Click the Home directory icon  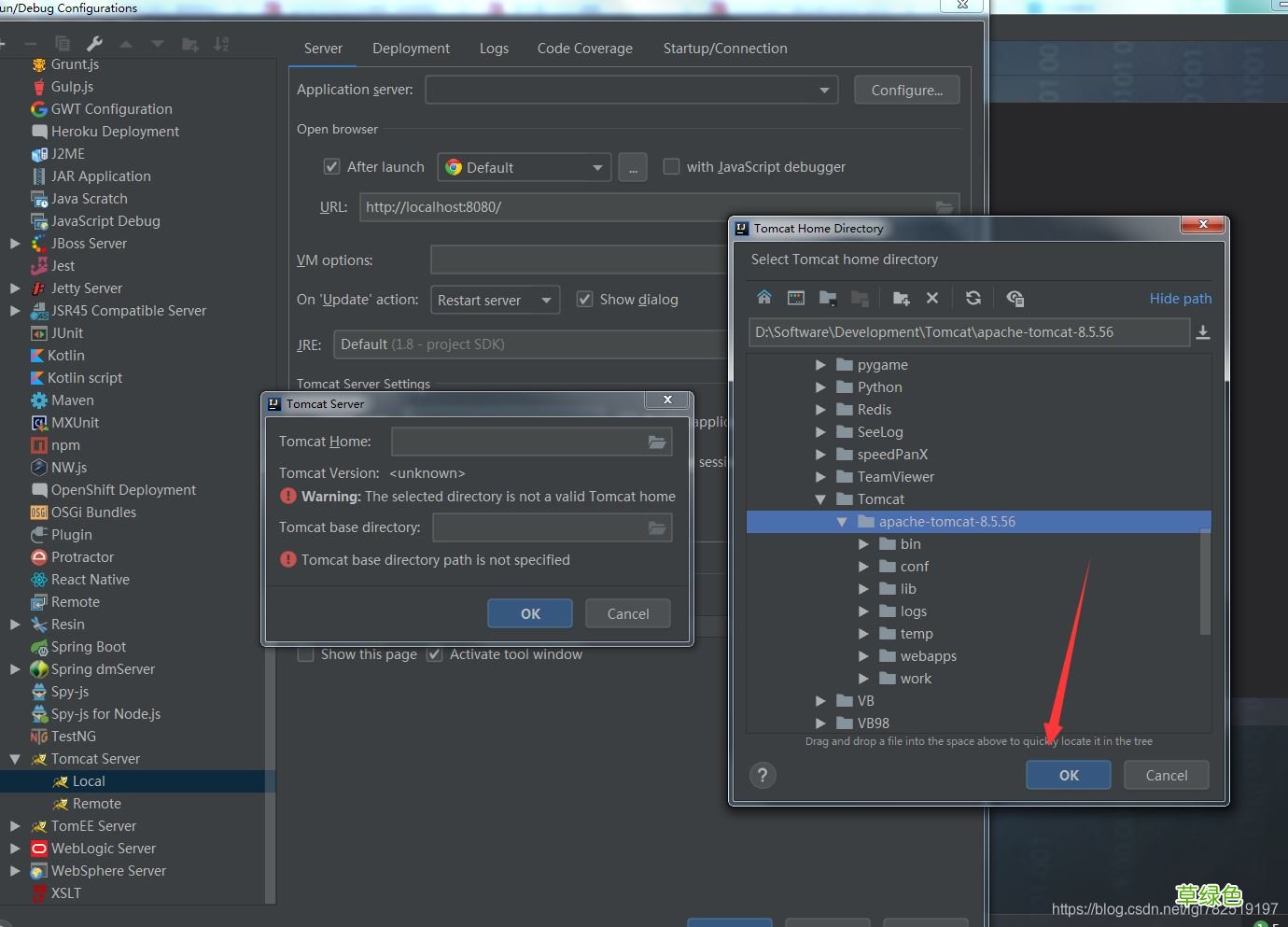click(x=764, y=298)
